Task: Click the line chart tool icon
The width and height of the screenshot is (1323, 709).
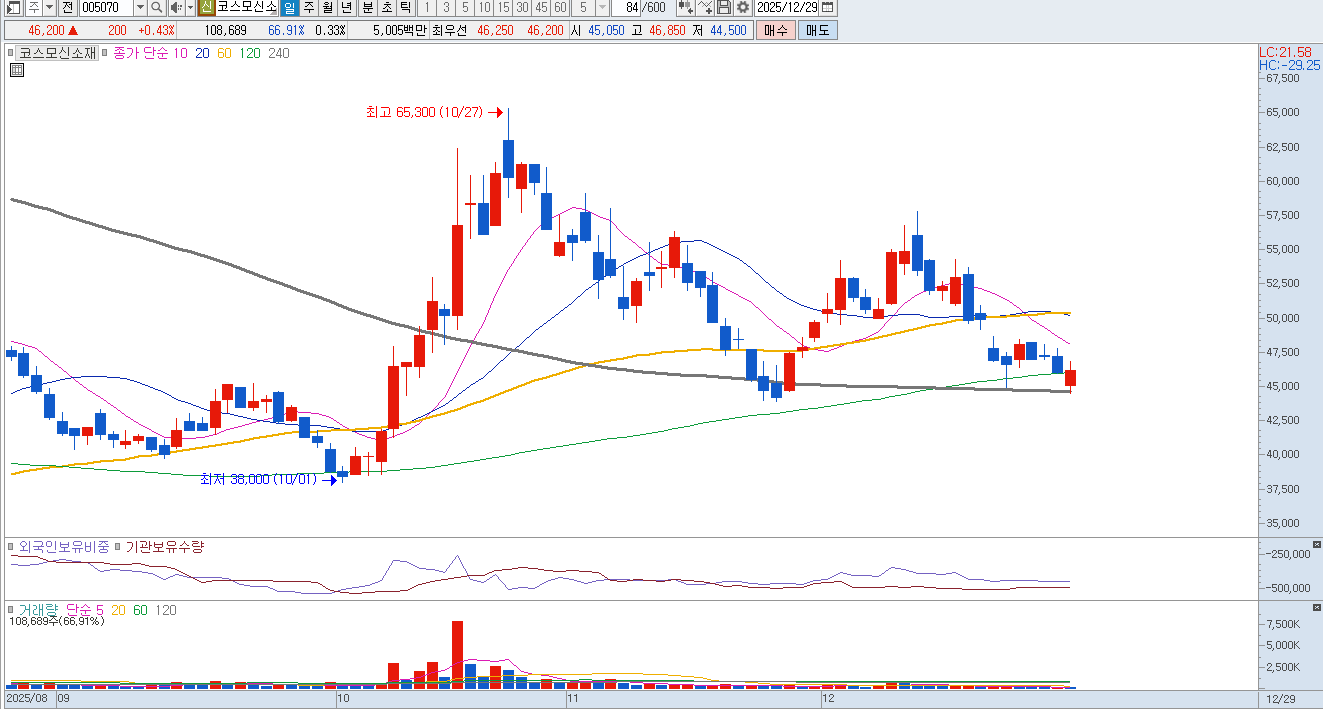Action: click(x=705, y=8)
